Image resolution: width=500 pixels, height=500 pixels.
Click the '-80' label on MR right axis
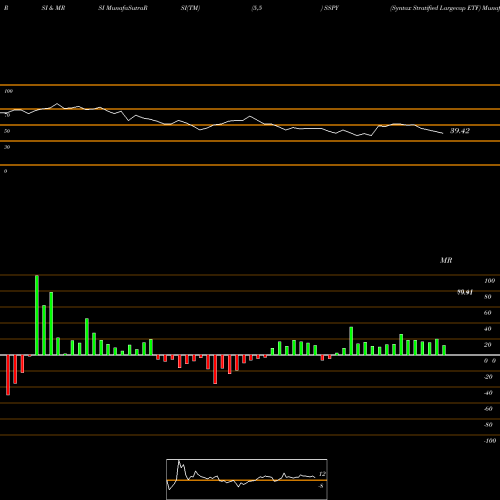pos(488,425)
